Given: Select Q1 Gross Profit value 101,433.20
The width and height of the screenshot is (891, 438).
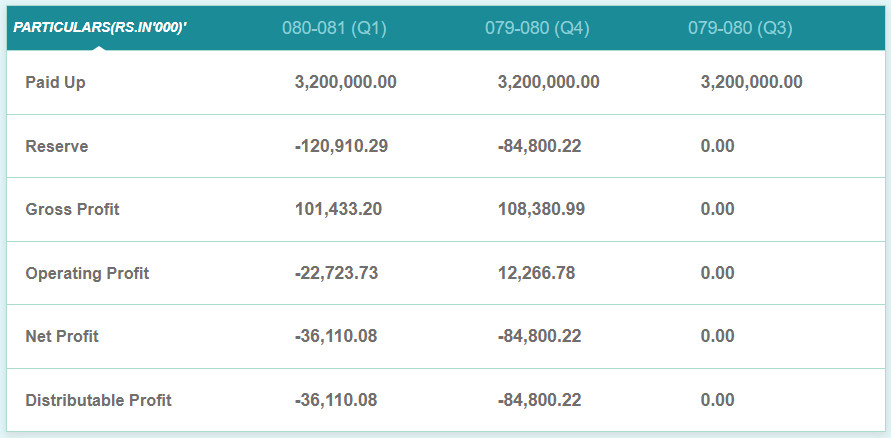Looking at the screenshot, I should point(338,210).
